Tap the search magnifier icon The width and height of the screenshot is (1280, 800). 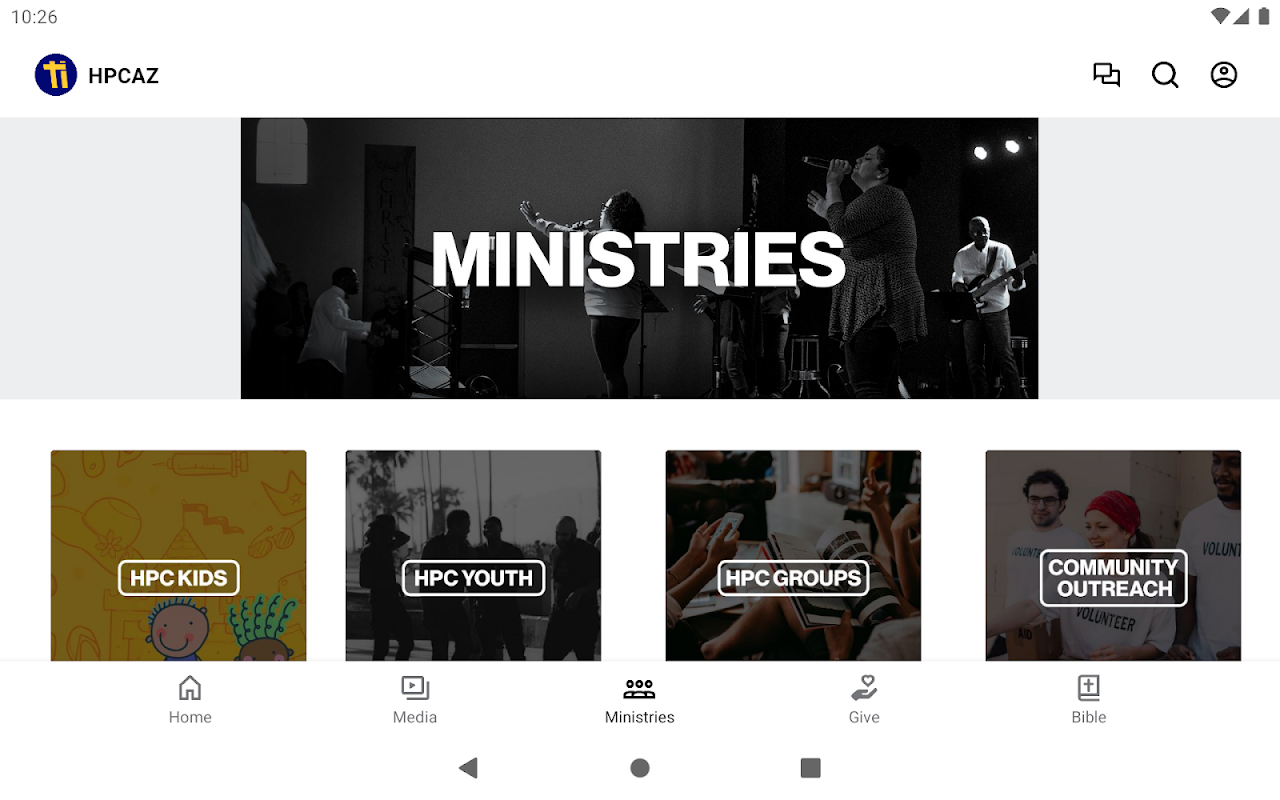coord(1165,75)
